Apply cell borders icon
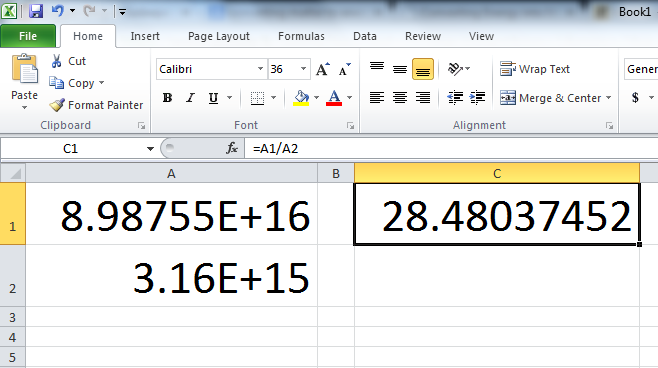 [x=257, y=98]
